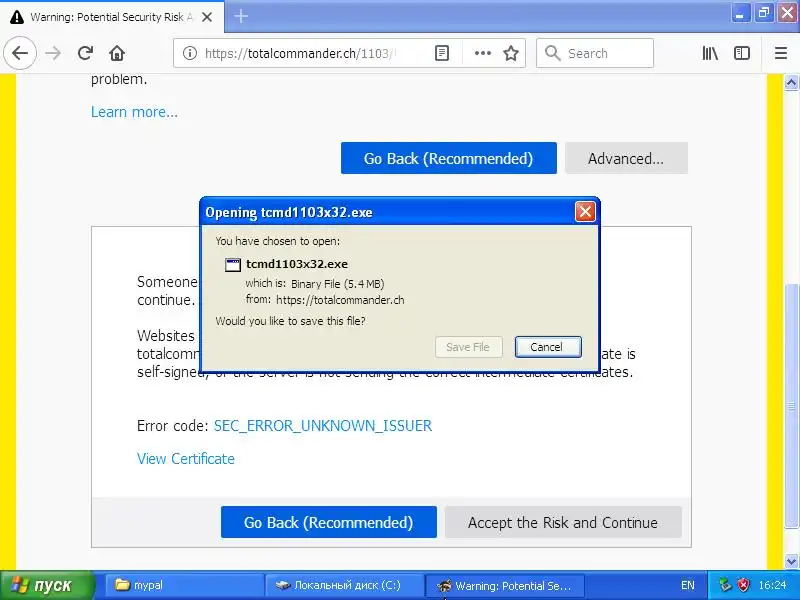
Task: Follow the Learn more... link
Action: (x=134, y=112)
